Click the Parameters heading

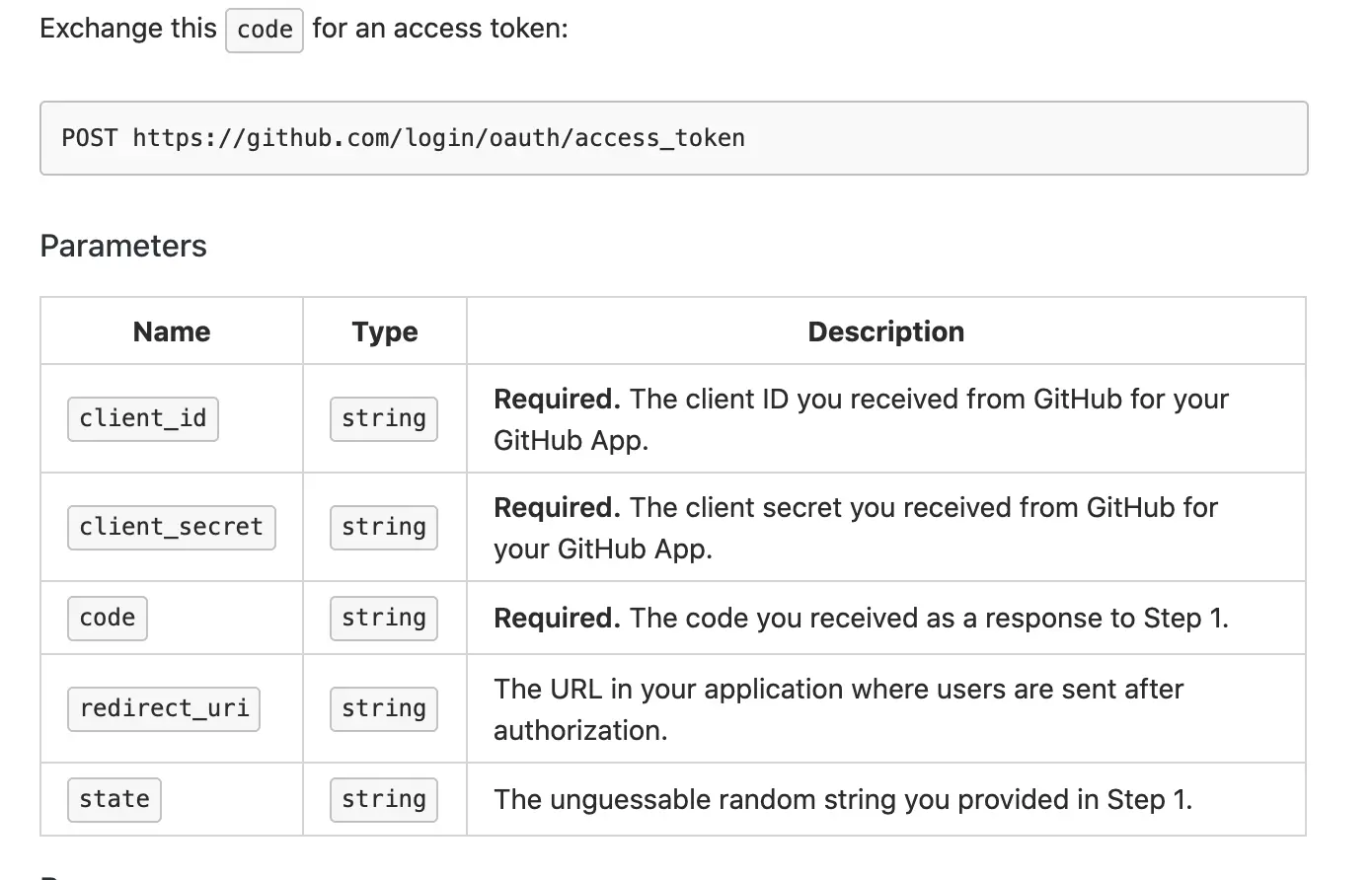click(x=123, y=246)
